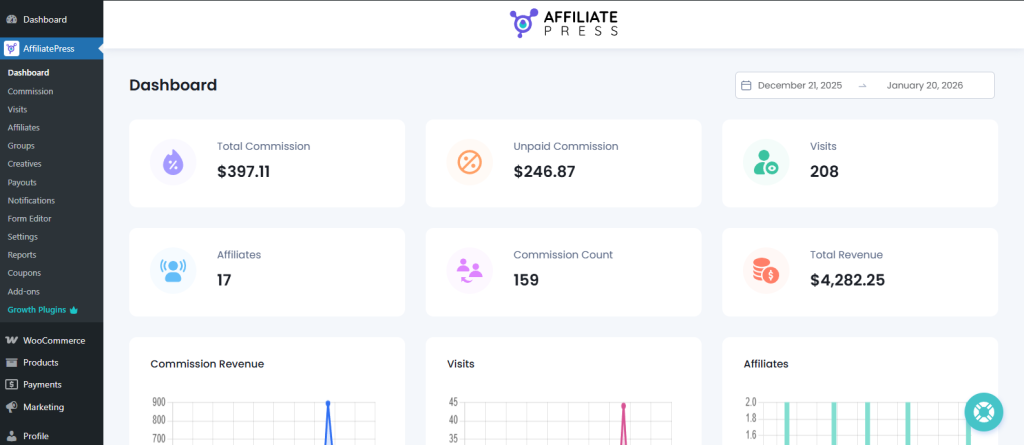Open the Add-ons submenu page

pos(24,291)
